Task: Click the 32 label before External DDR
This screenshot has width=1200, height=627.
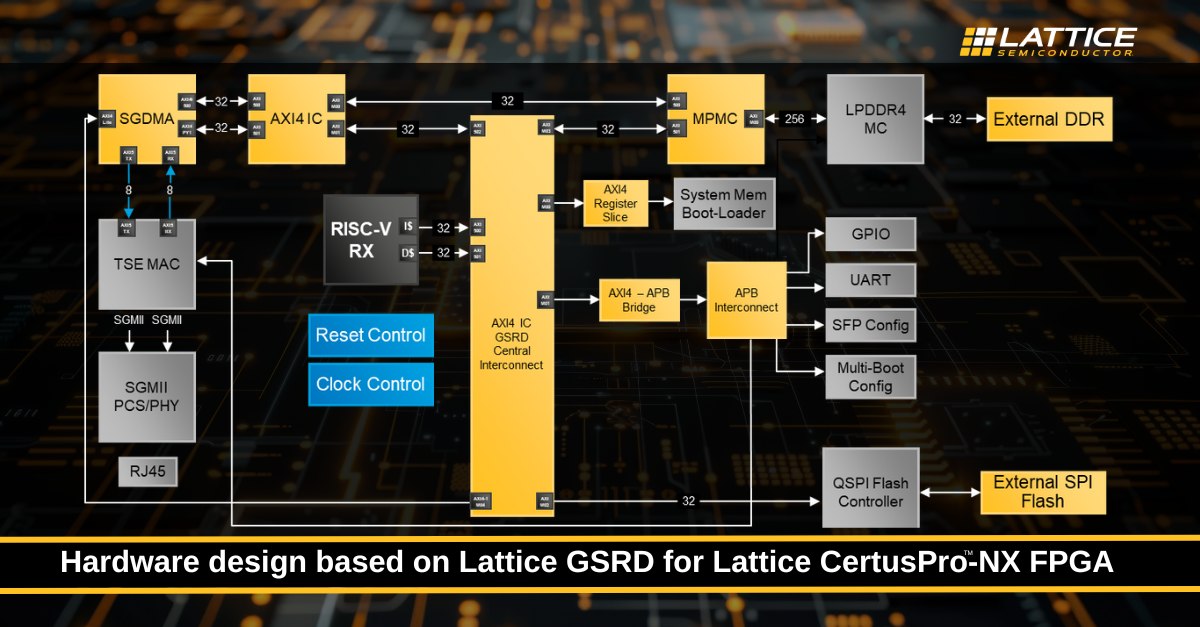Action: (x=955, y=119)
